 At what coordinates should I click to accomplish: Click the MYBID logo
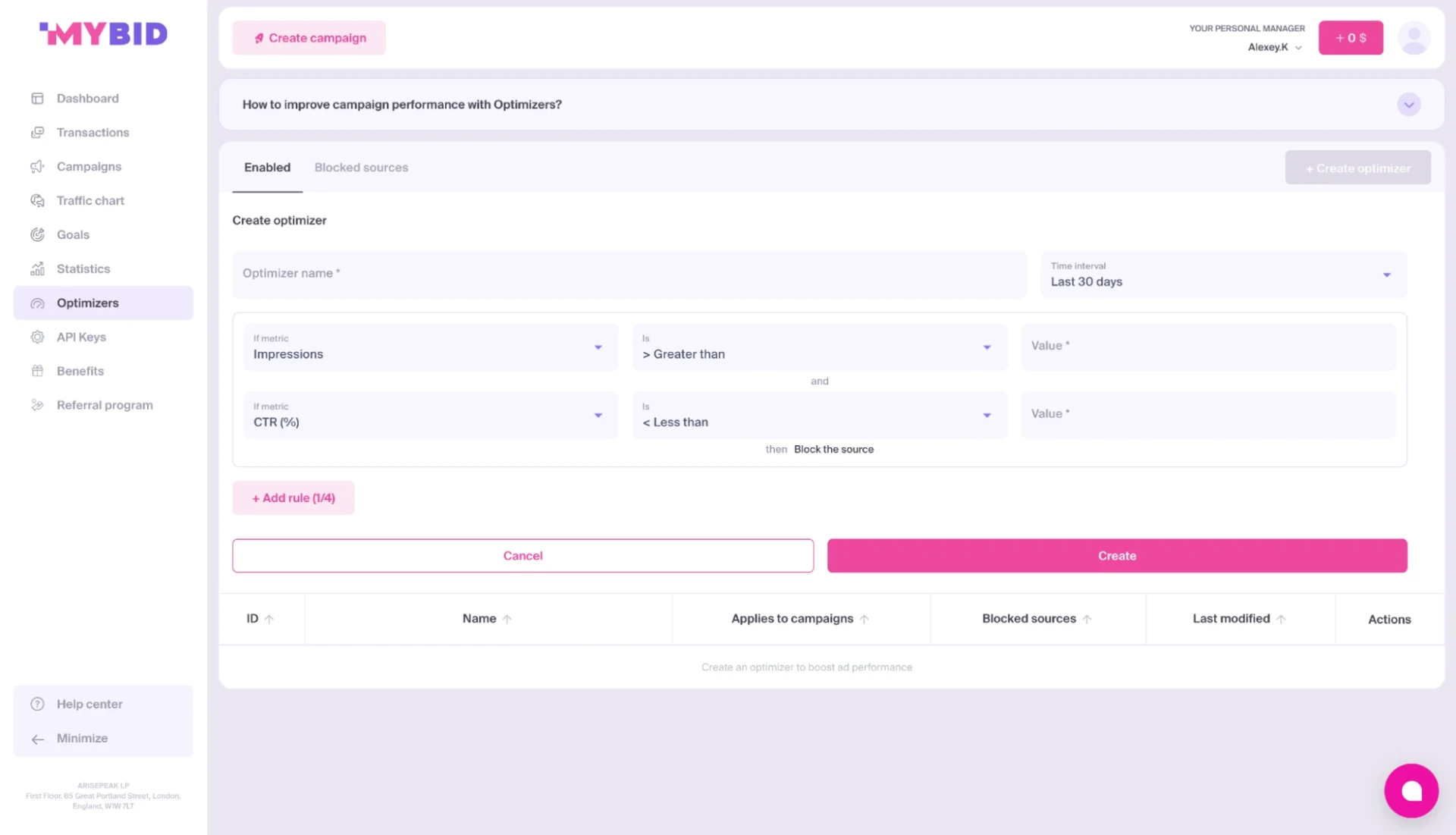point(103,33)
